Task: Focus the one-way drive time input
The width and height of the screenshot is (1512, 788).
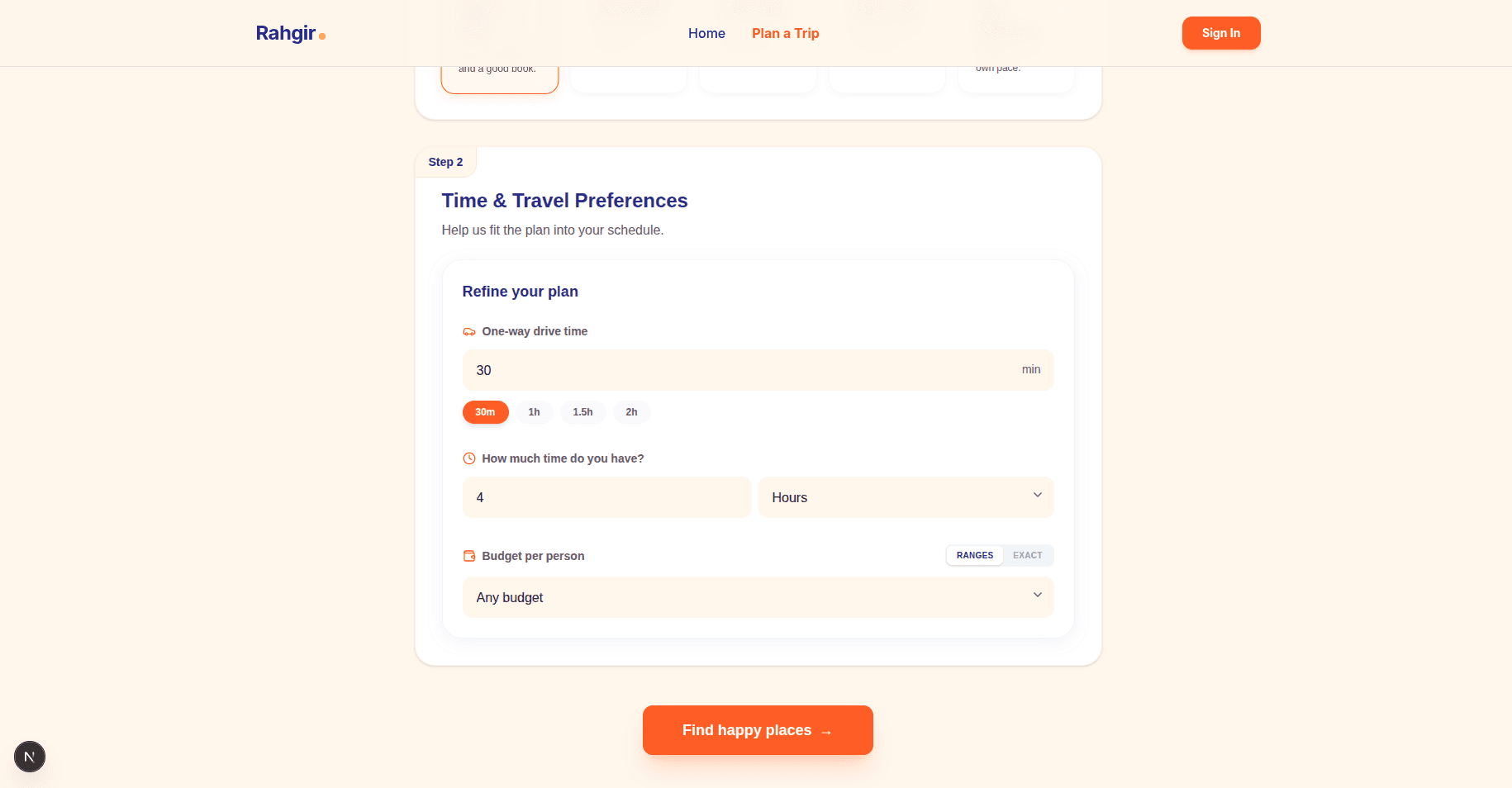Action: tap(744, 370)
